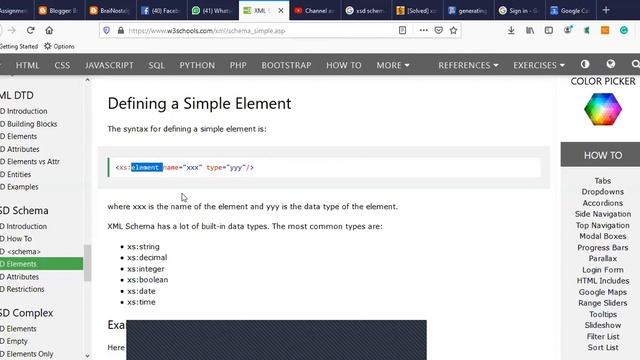Switch to the BraiNostalg tab
Viewport: 640px width, 360px height.
pos(110,11)
